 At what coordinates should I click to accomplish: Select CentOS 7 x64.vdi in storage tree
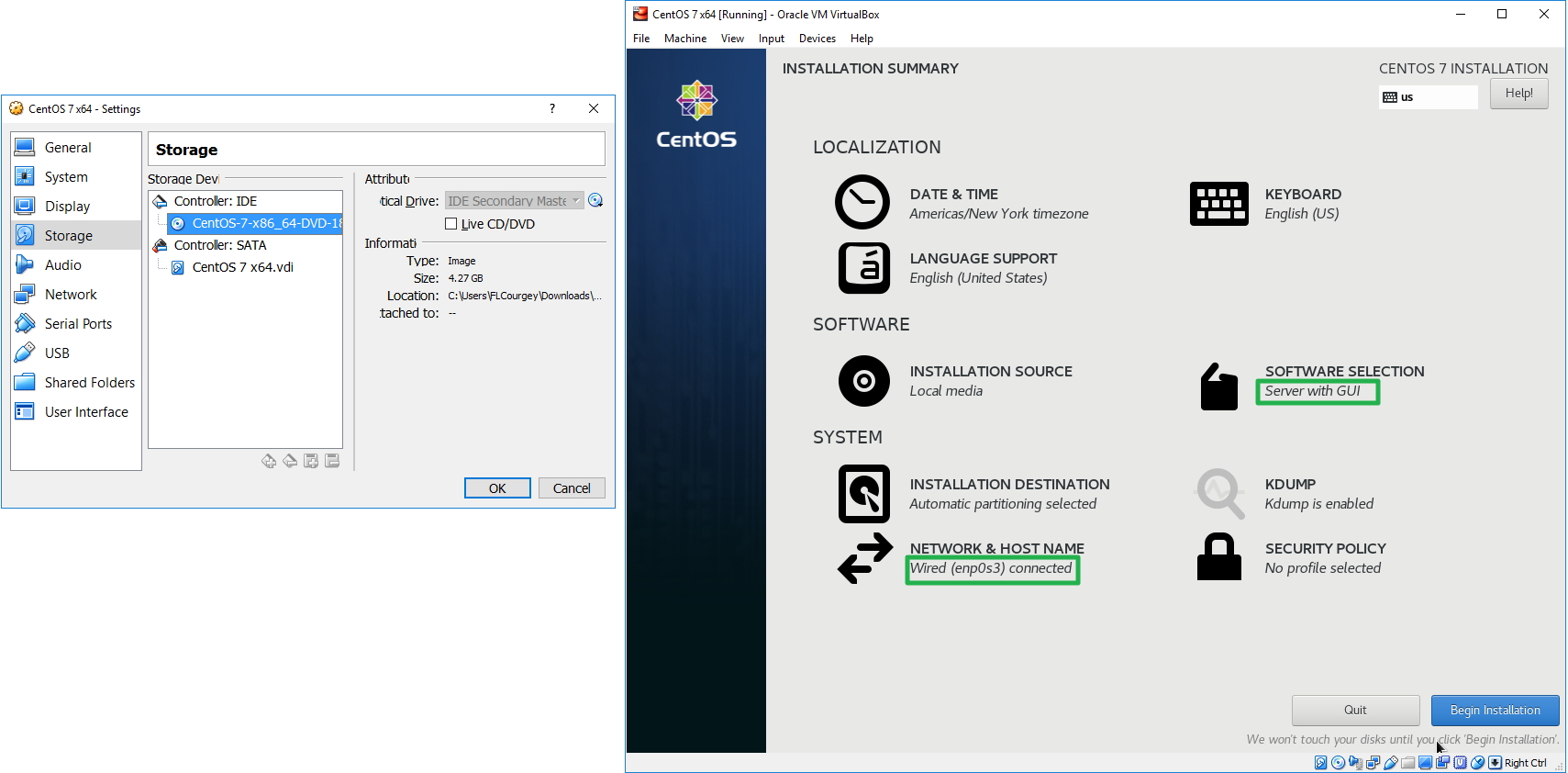pos(242,267)
